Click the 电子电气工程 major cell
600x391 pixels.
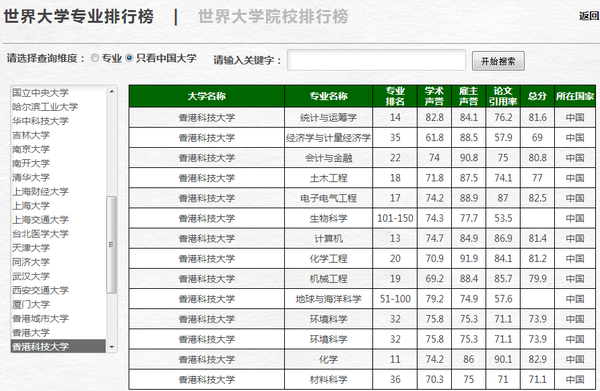[328, 198]
